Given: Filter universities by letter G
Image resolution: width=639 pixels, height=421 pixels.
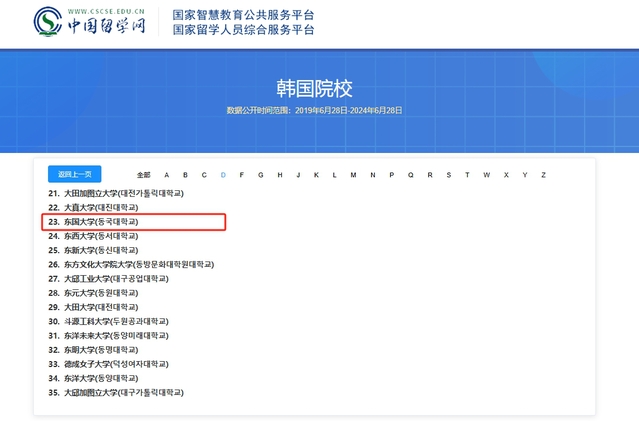Looking at the screenshot, I should pyautogui.click(x=261, y=175).
